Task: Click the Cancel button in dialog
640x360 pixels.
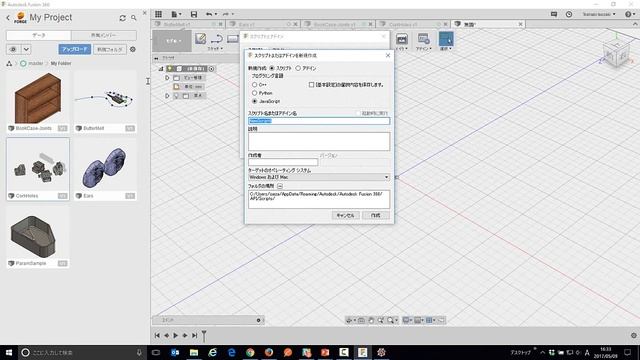Action: 345,215
